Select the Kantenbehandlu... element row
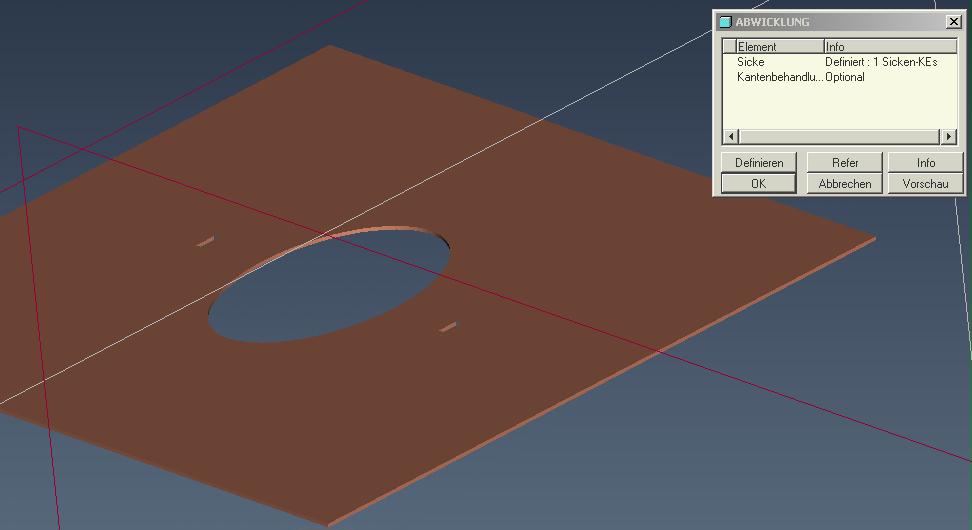Screen dimensions: 972x530 coord(840,77)
